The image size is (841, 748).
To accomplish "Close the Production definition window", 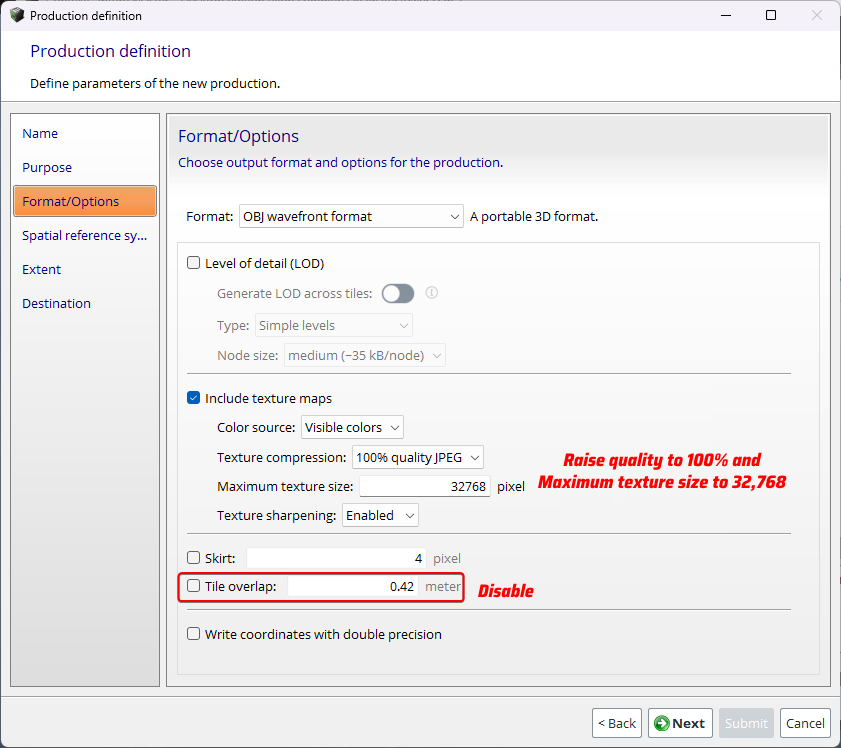I will (x=816, y=15).
